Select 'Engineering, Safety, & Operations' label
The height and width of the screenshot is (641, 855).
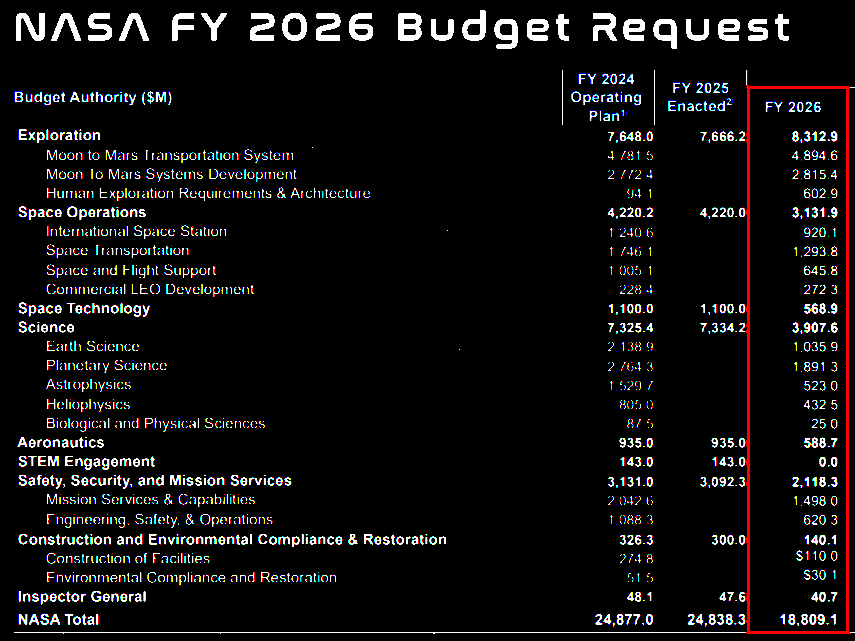(160, 519)
